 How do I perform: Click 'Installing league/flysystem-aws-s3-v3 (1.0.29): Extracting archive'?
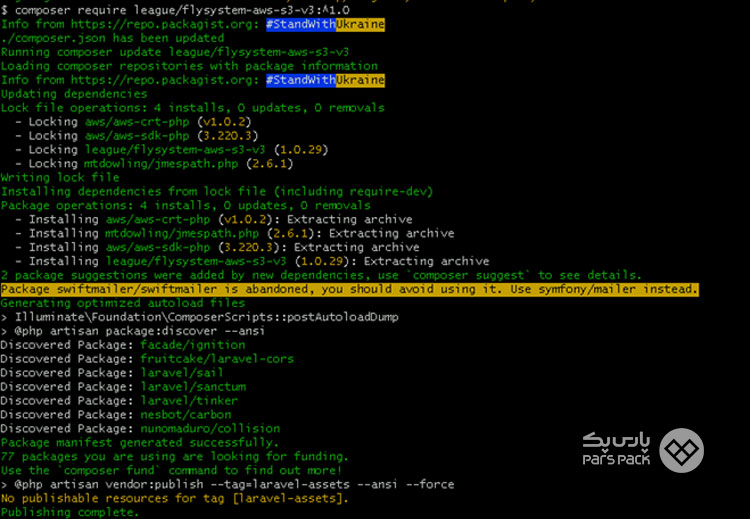[x=252, y=261]
